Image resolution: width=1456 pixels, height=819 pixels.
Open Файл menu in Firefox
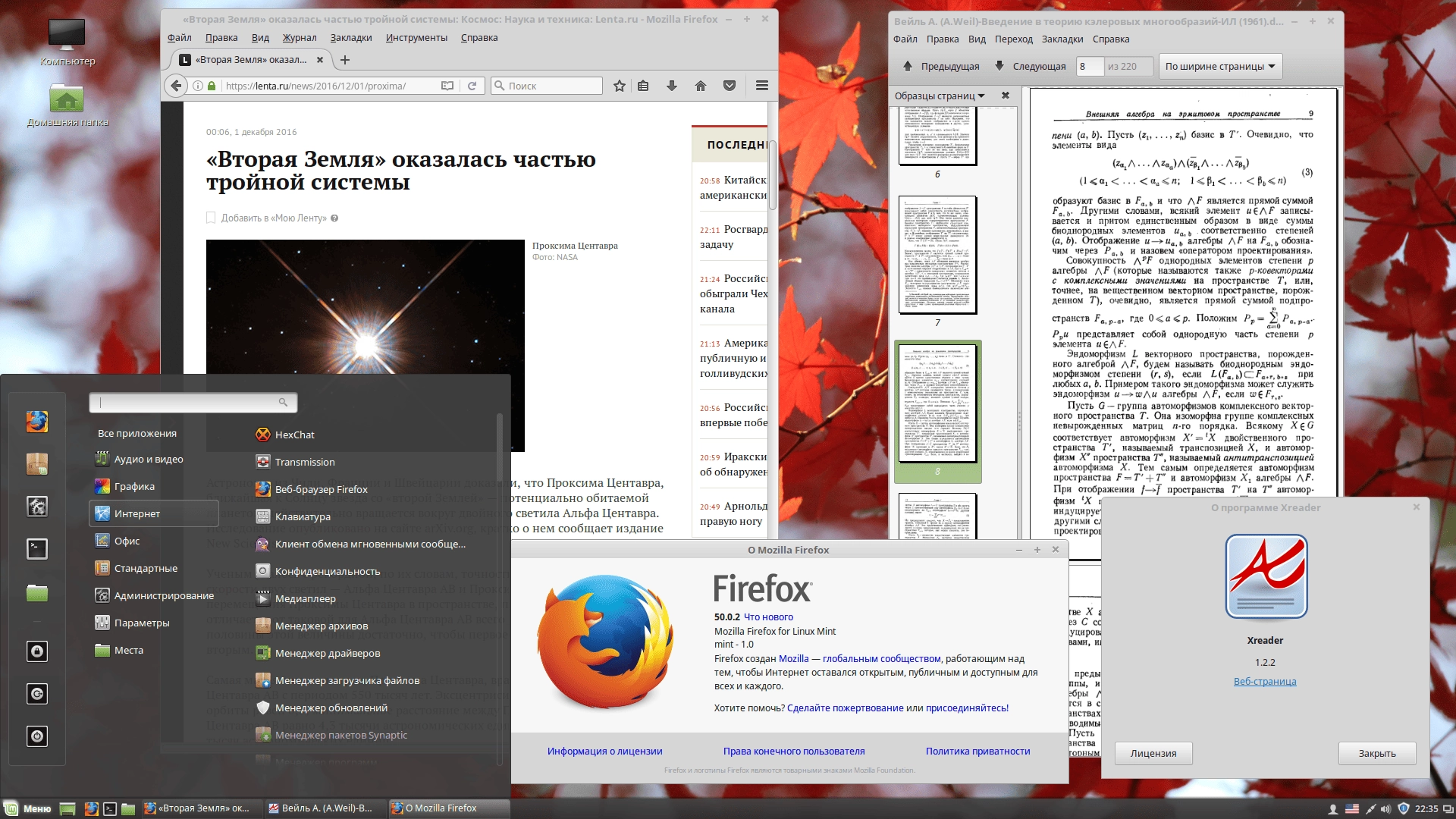click(180, 37)
